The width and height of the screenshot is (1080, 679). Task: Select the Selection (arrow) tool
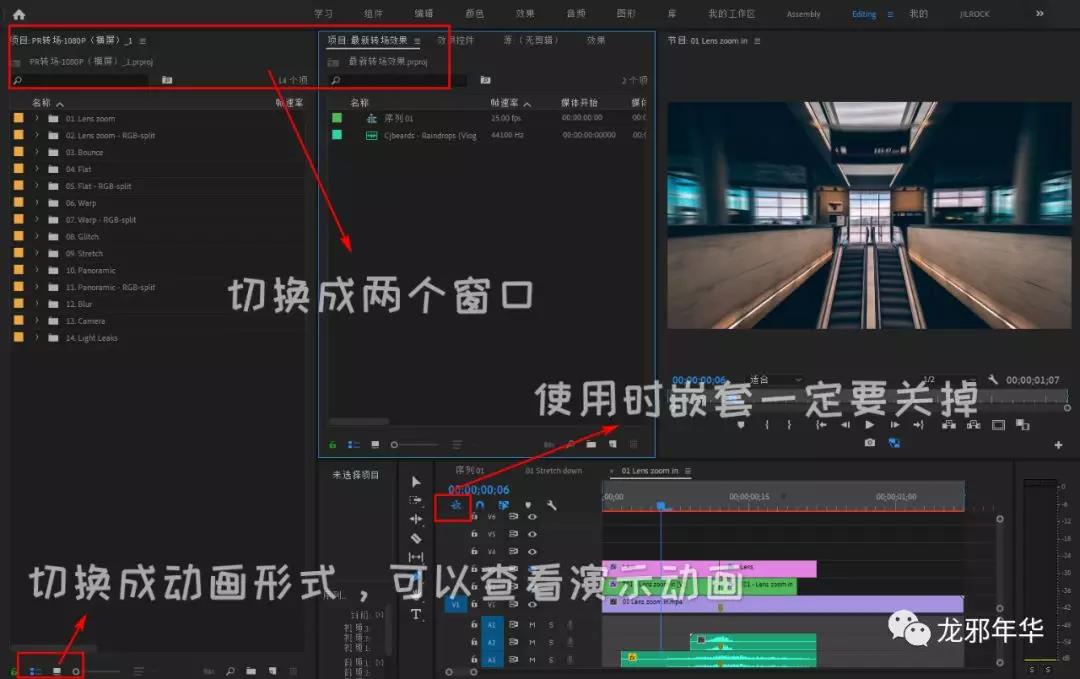[x=416, y=481]
